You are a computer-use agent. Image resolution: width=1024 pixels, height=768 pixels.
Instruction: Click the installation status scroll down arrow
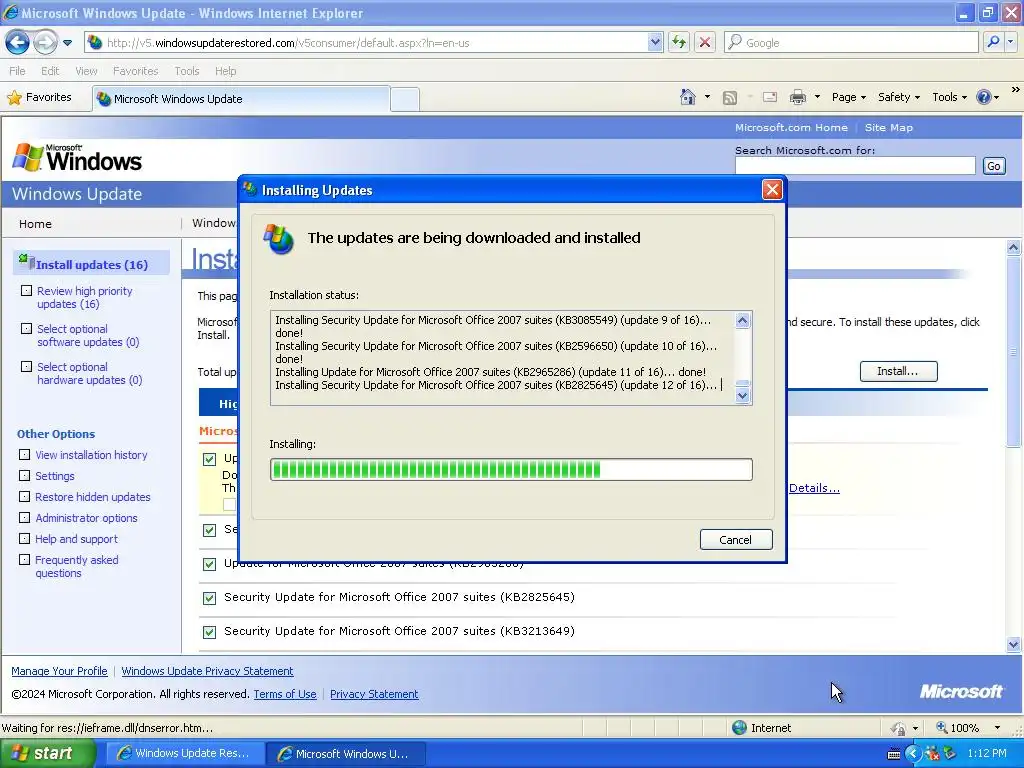click(x=743, y=395)
